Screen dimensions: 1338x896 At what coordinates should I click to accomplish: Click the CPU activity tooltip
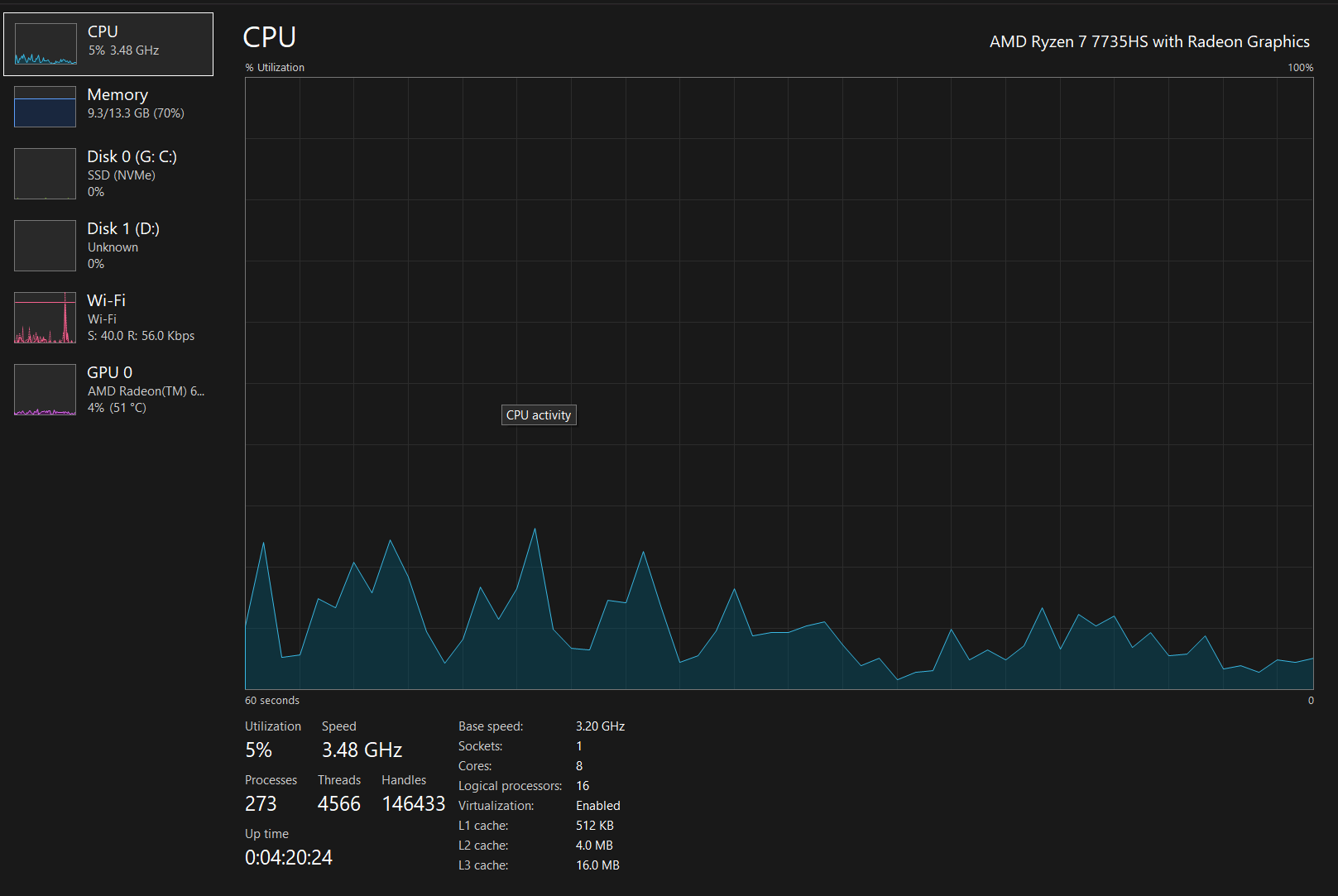click(539, 415)
